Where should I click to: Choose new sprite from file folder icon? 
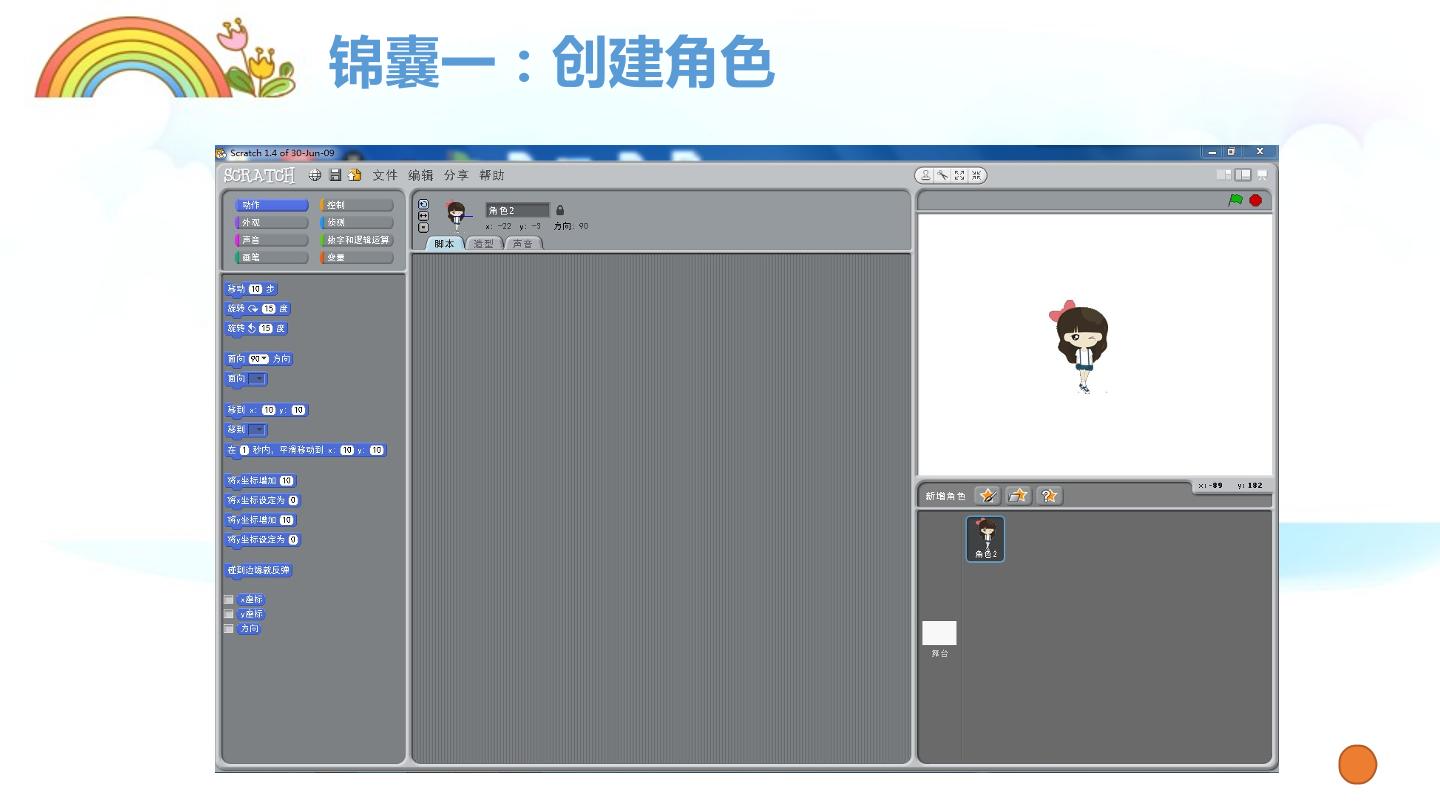(x=1018, y=496)
